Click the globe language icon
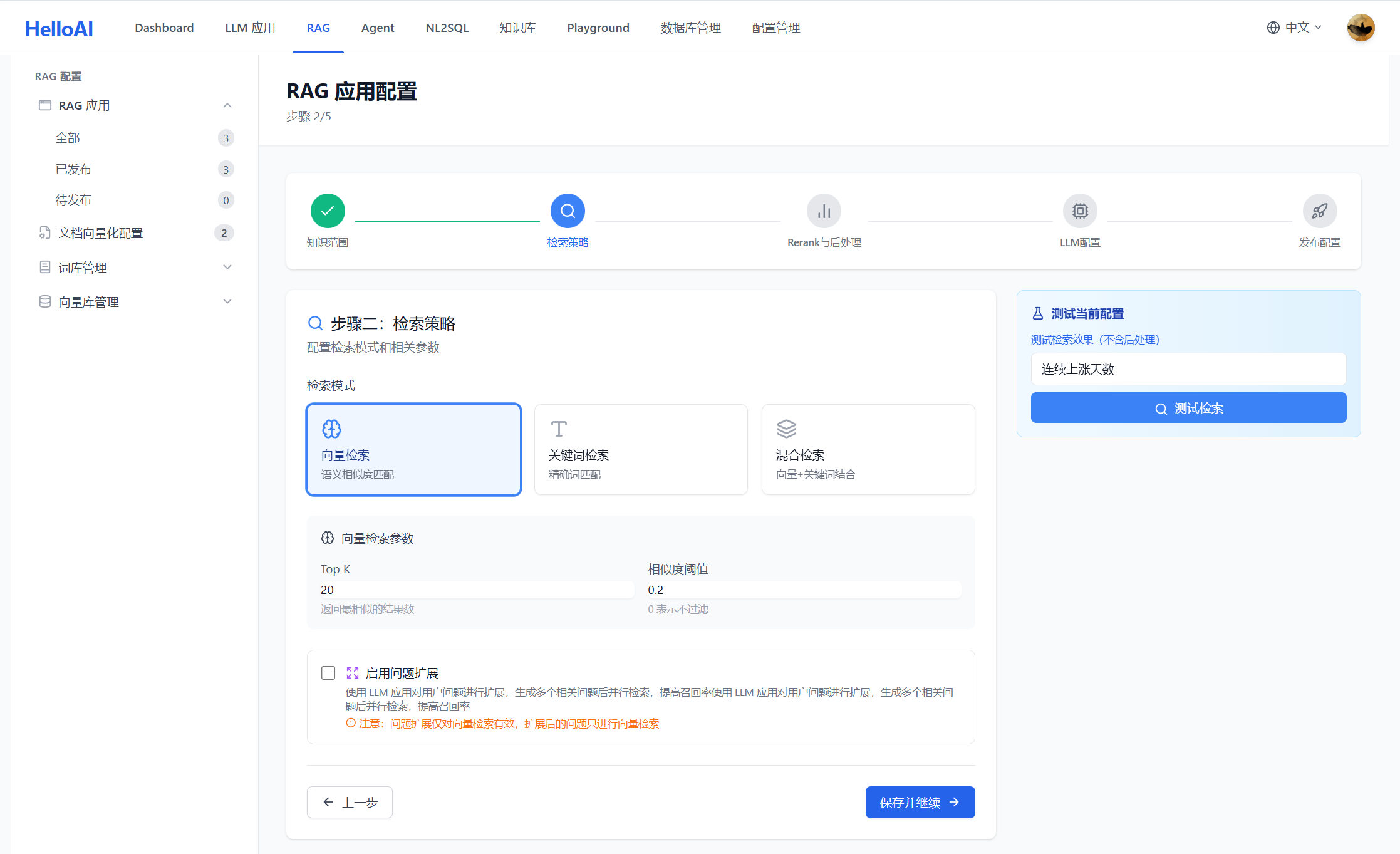 [1273, 28]
